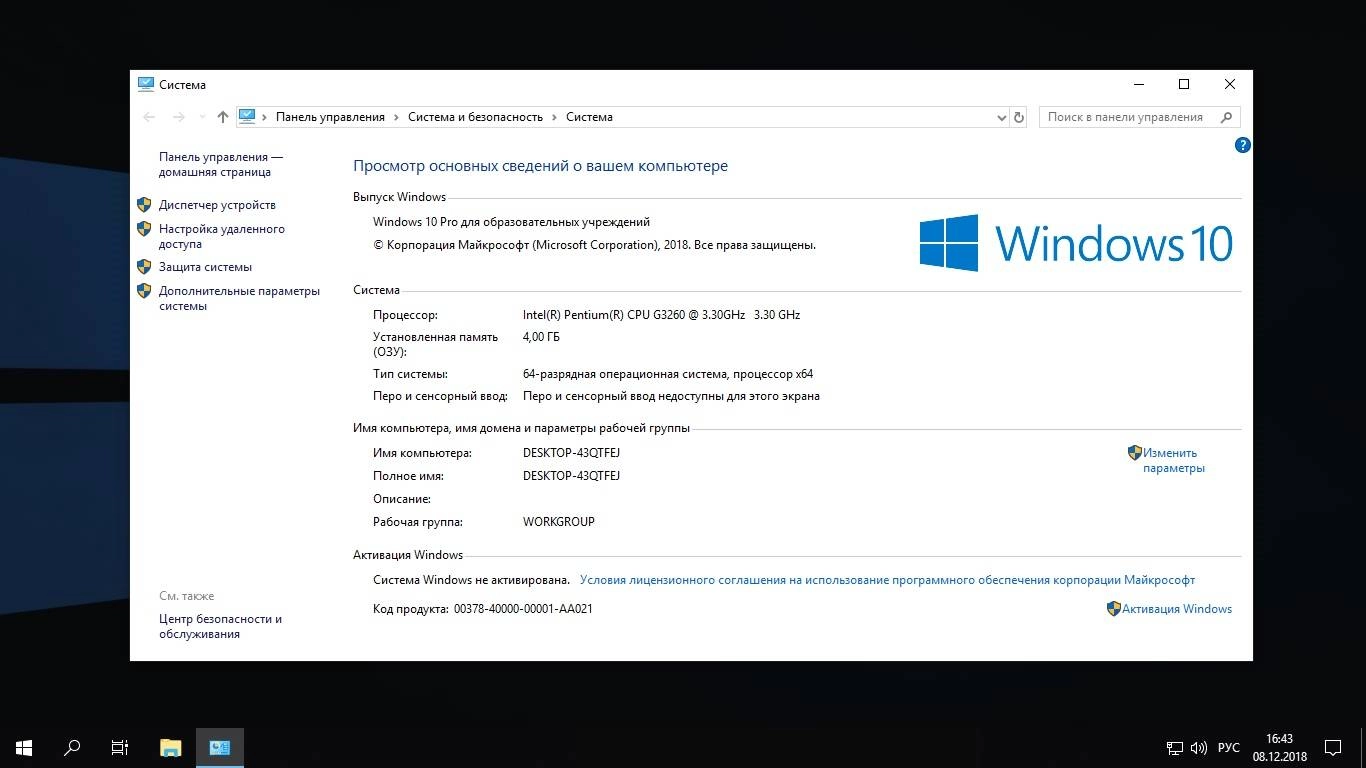1366x768 pixels.
Task: Click the search magnifier icon in the search box
Action: 1227,117
